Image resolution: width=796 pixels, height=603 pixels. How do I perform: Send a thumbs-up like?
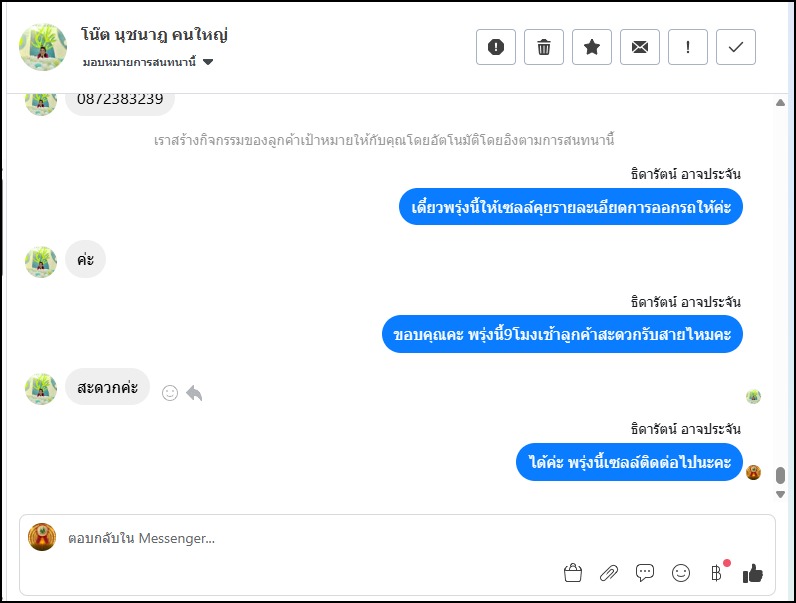tap(753, 573)
